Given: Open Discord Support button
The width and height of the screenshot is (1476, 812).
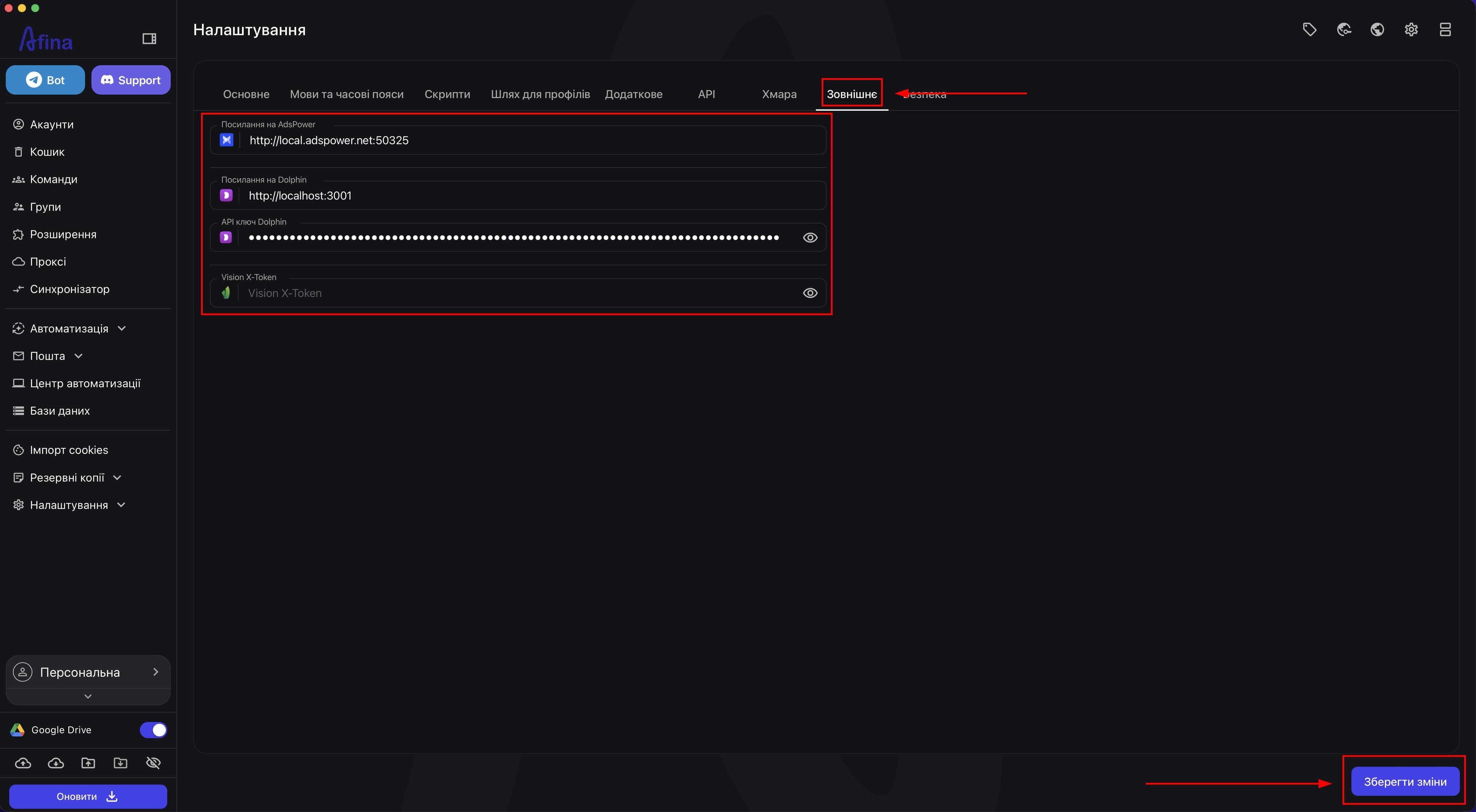Looking at the screenshot, I should [131, 80].
